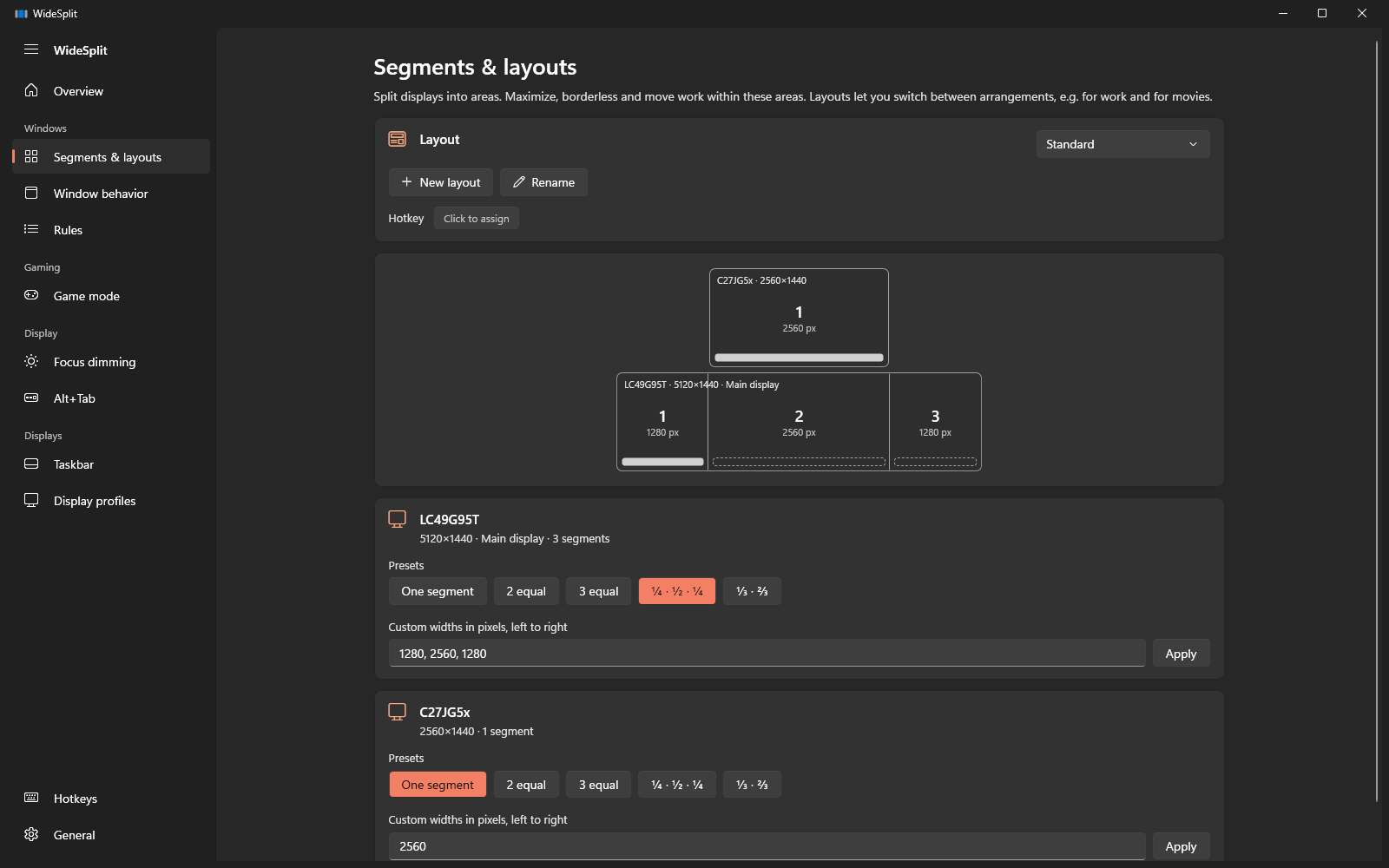The height and width of the screenshot is (868, 1389).
Task: Toggle the hamburger navigation menu
Action: point(31,49)
